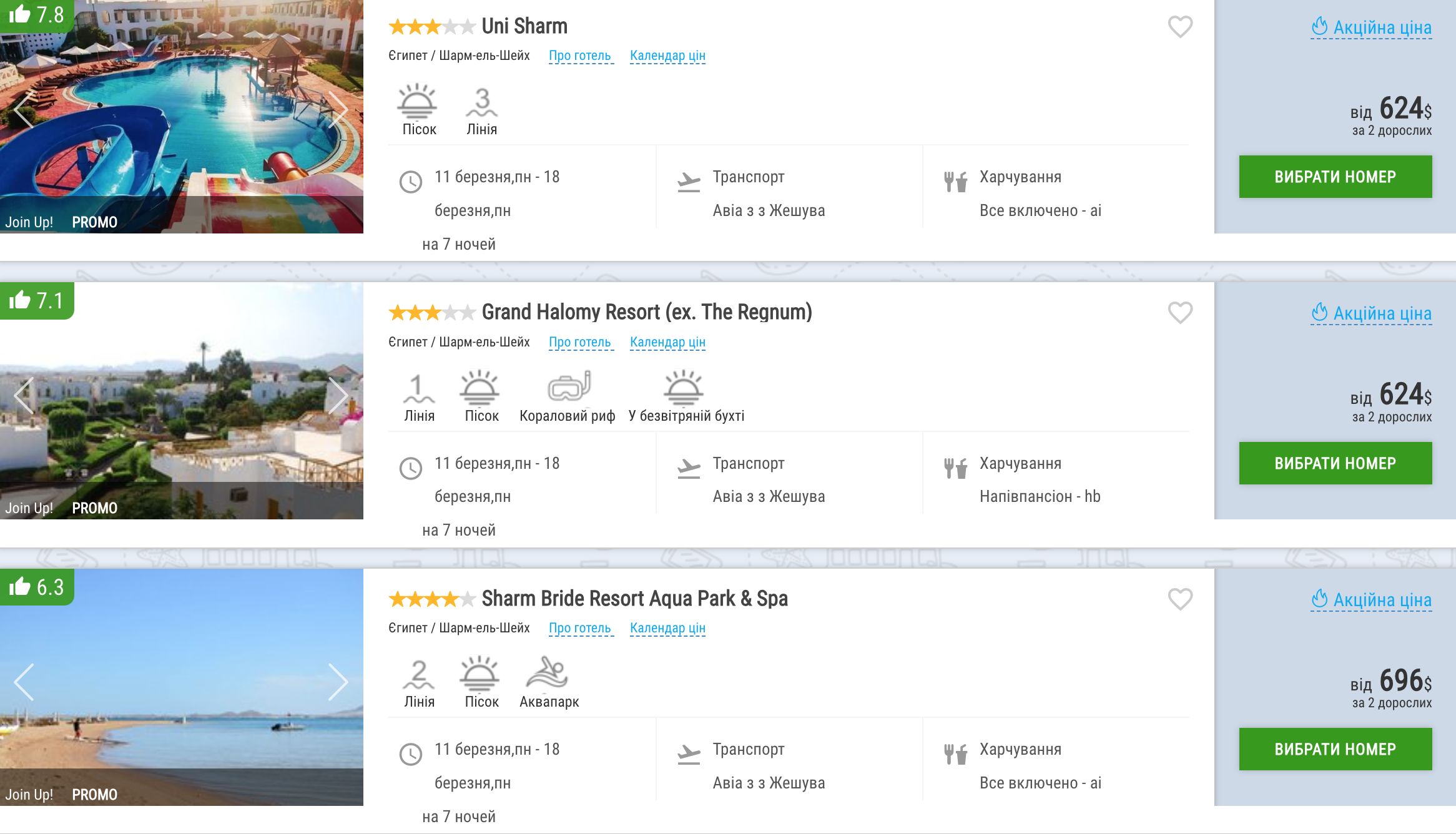Click the Пісок beach icon for Uni Sharm

[417, 101]
